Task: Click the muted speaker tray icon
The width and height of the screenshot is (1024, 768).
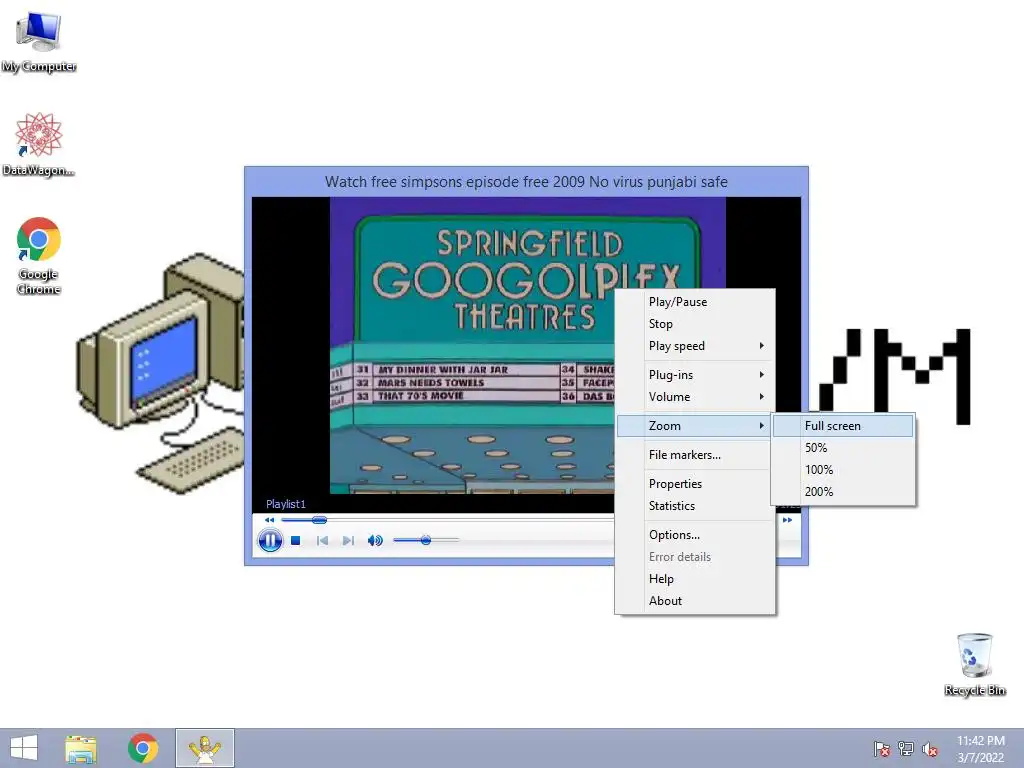Action: (930, 749)
